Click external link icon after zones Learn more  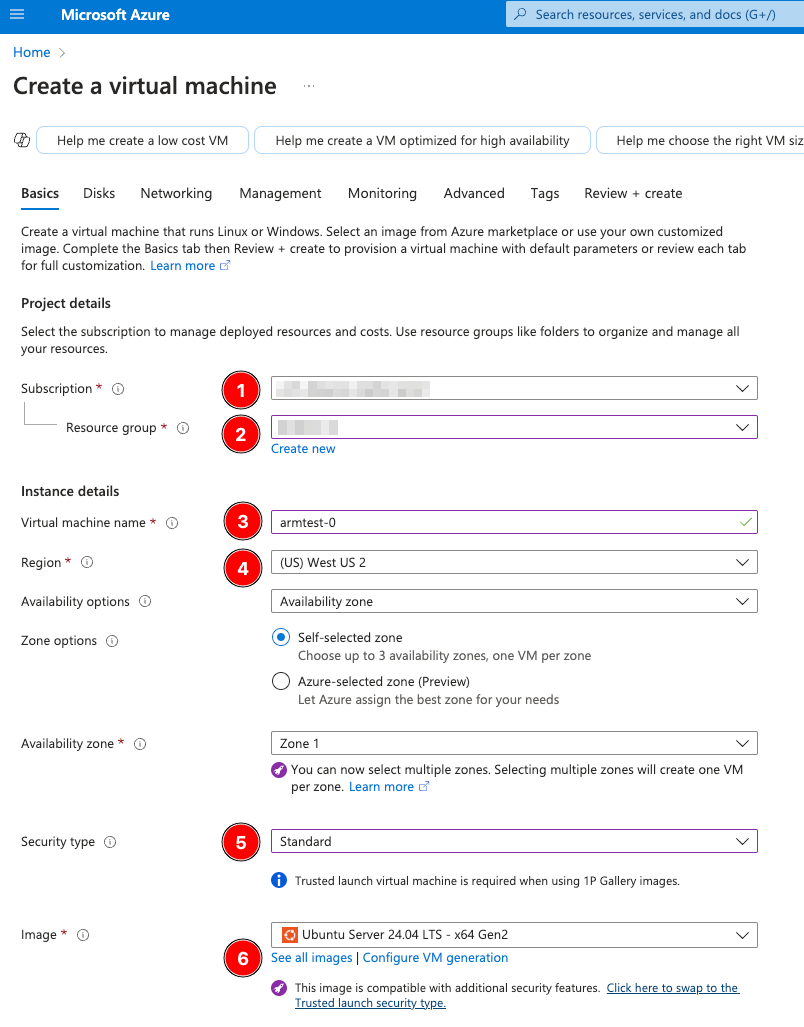pos(424,787)
